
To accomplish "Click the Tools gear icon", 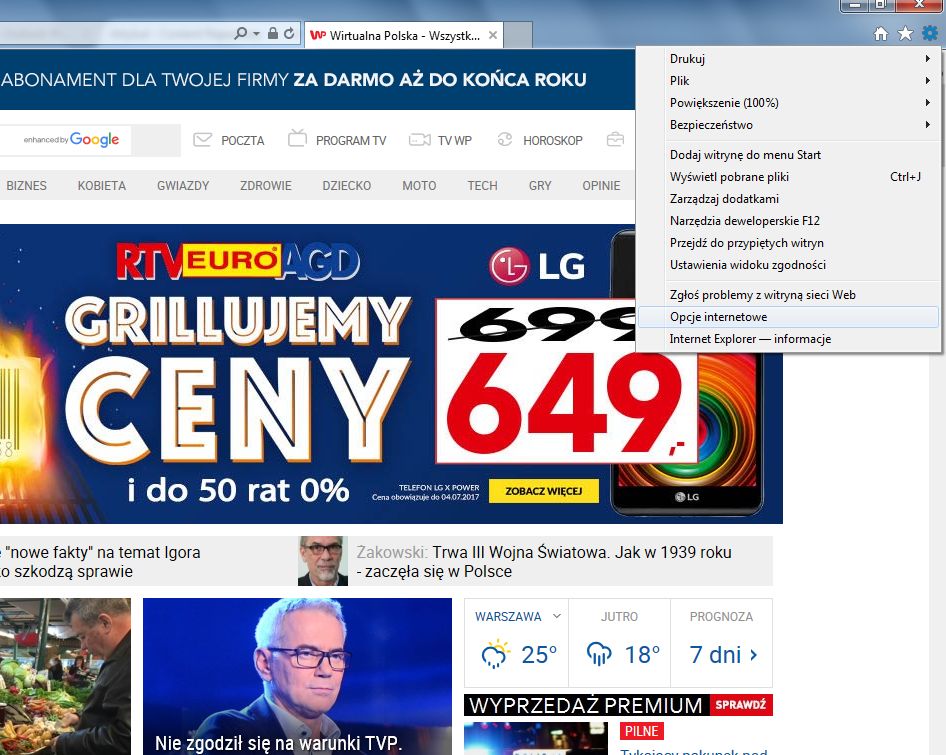I will coord(930,33).
